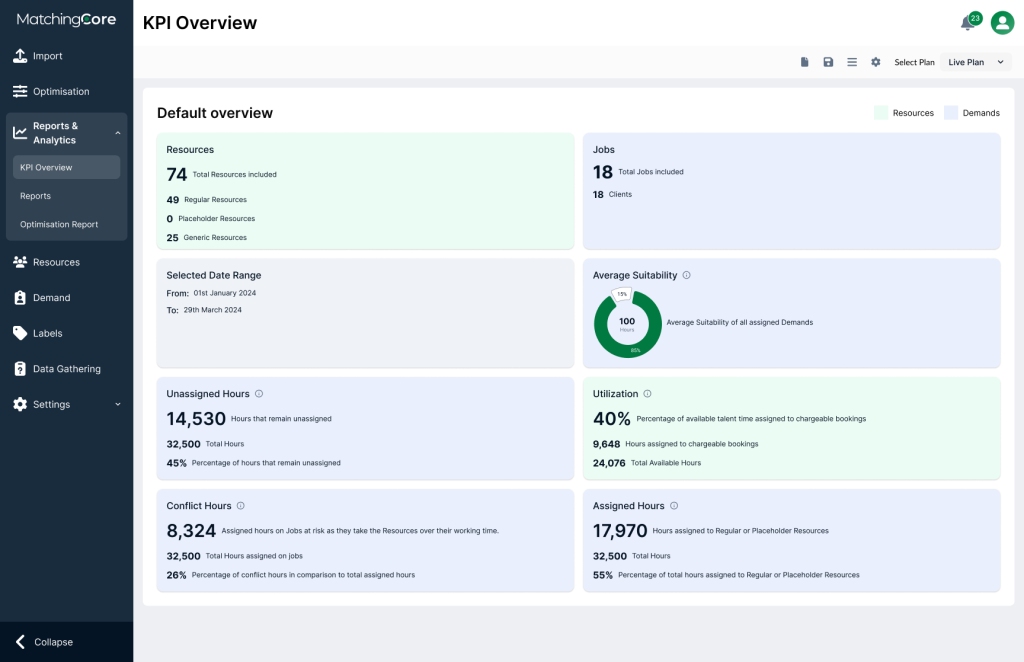1024x662 pixels.
Task: Click the Labels tag icon
Action: click(20, 333)
